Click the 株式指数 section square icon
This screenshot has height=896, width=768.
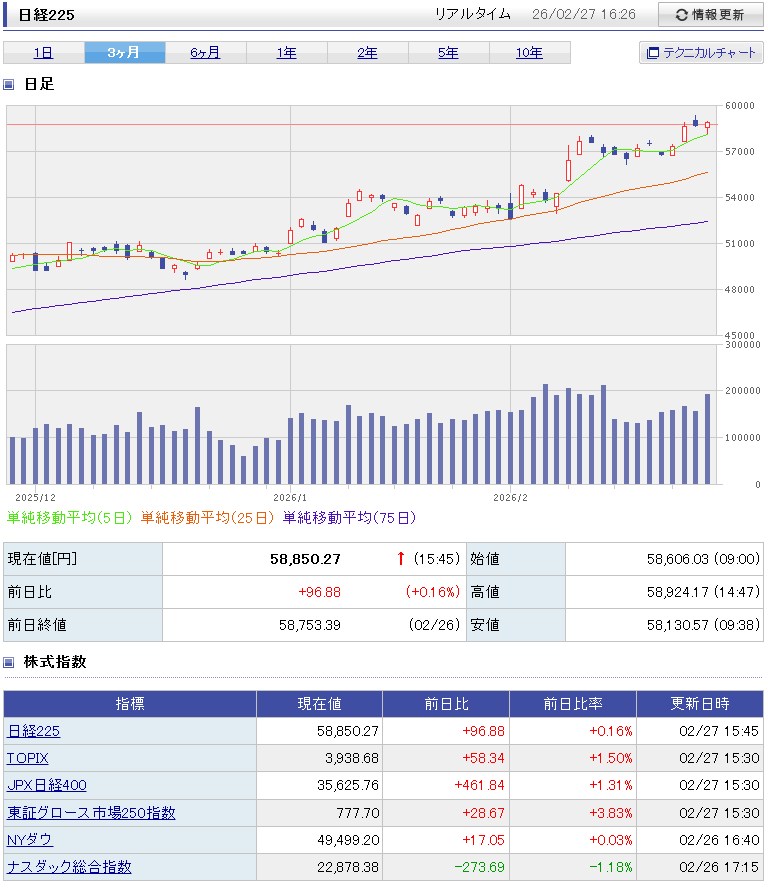[x=9, y=662]
